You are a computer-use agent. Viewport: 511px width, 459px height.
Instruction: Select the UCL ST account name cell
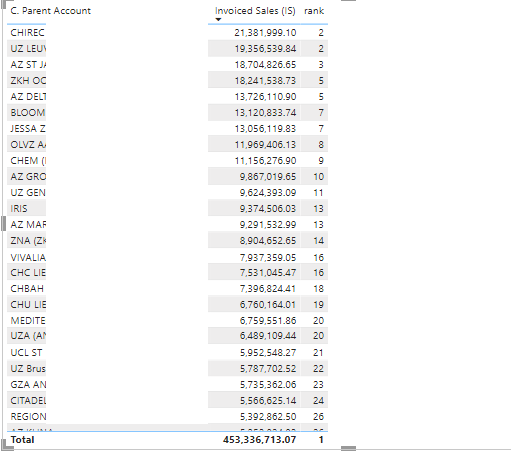26,353
